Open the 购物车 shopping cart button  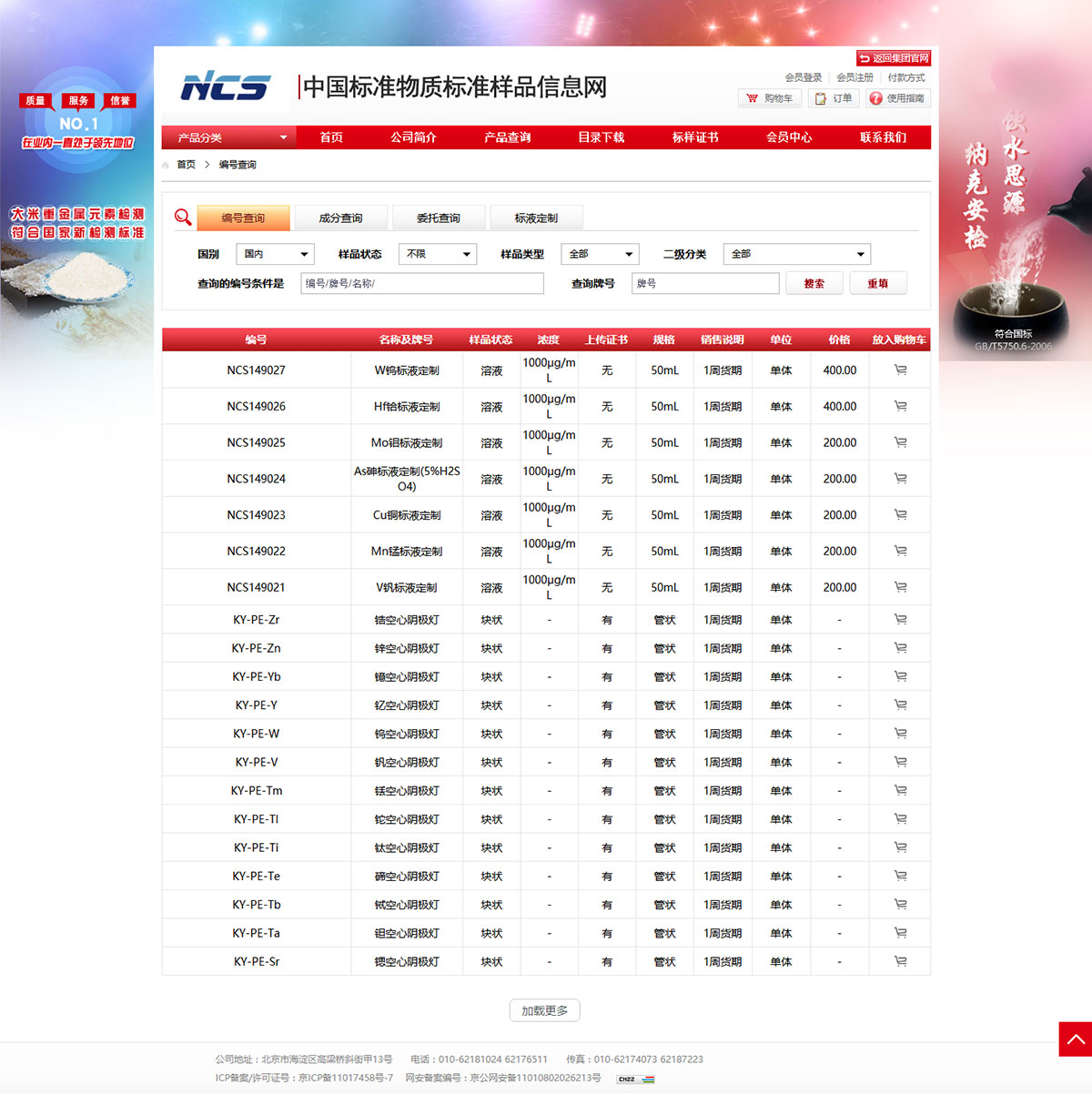(769, 98)
